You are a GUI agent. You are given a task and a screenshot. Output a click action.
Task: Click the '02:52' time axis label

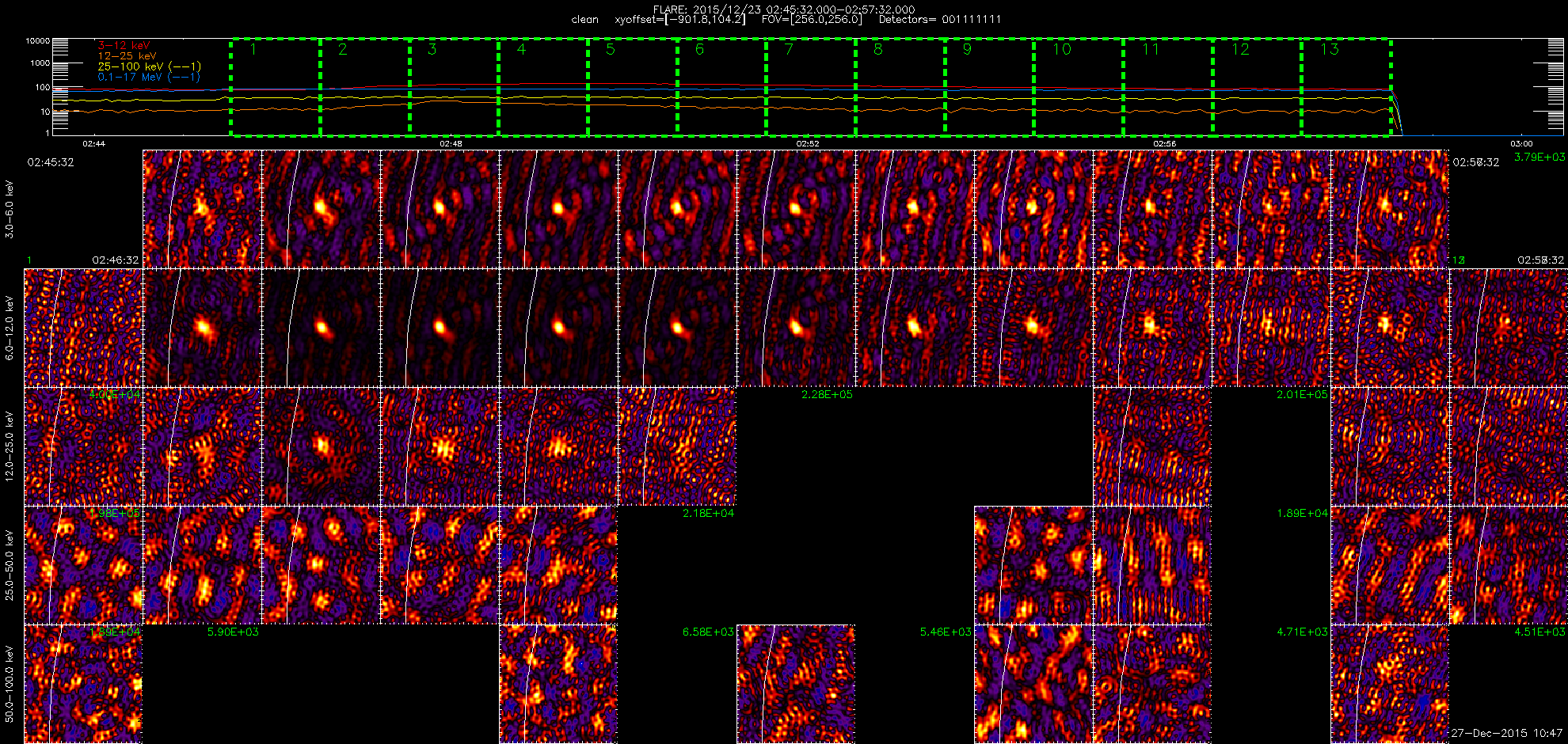click(808, 144)
